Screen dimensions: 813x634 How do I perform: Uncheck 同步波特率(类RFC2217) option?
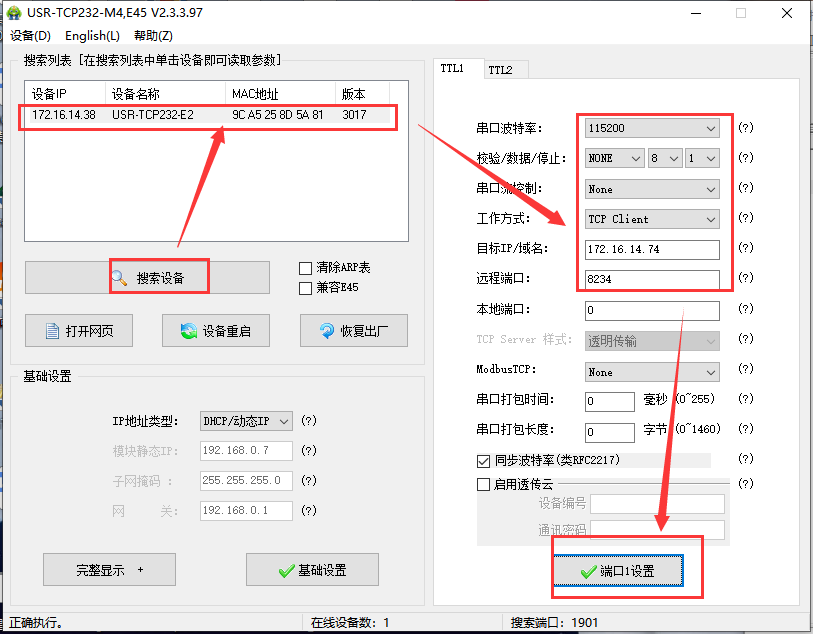(484, 461)
